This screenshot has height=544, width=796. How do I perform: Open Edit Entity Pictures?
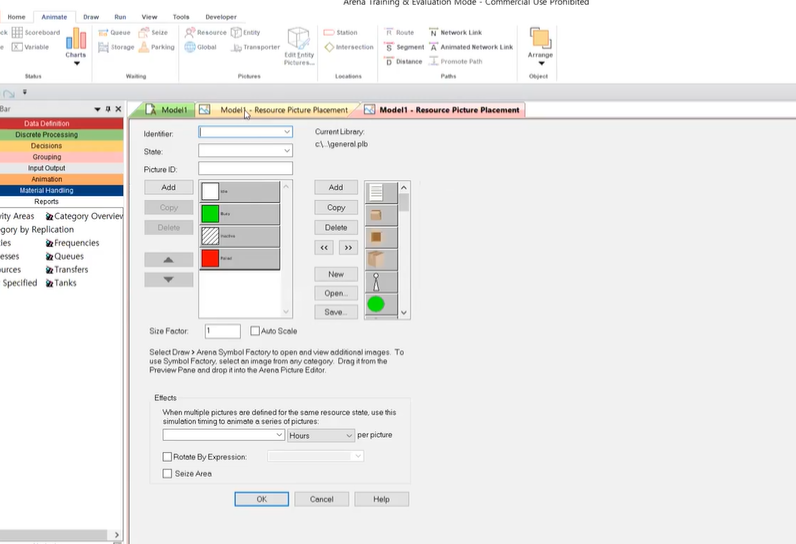299,46
